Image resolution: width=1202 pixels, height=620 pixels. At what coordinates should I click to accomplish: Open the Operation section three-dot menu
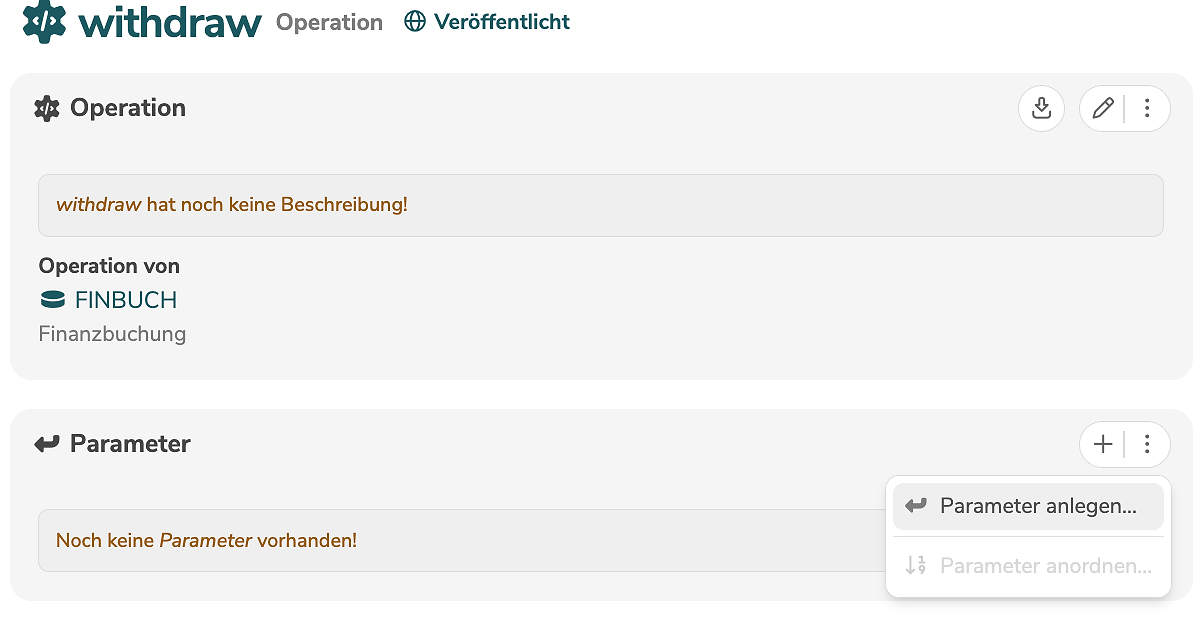pos(1147,108)
